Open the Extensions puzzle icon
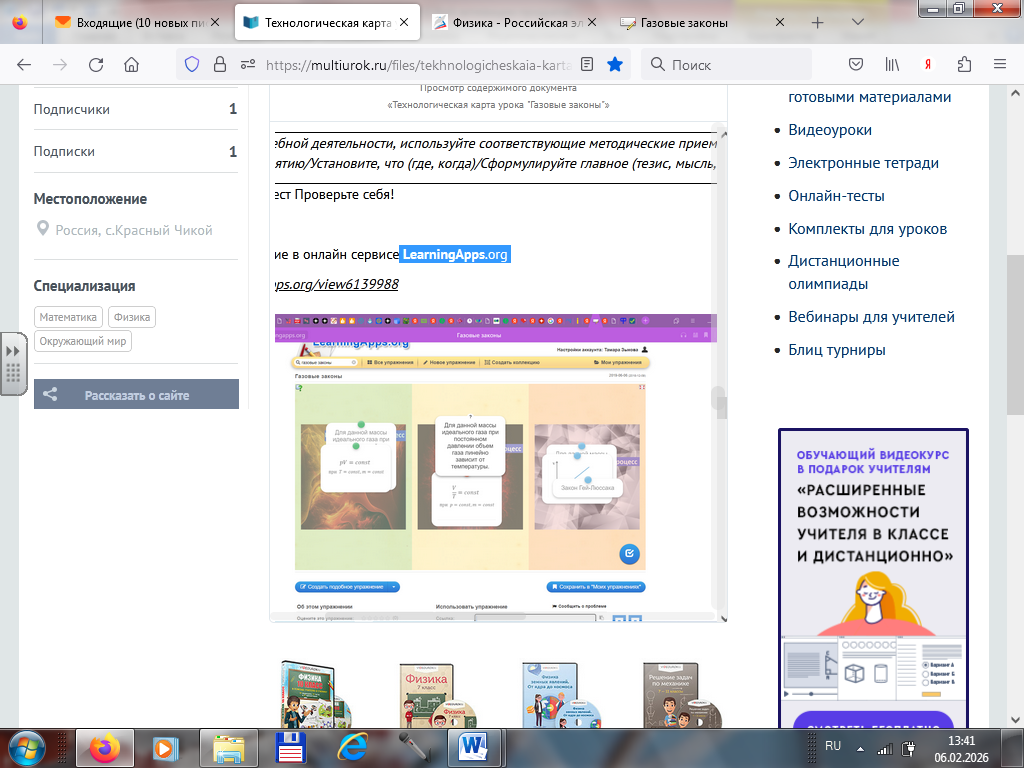This screenshot has width=1024, height=768. [x=964, y=64]
